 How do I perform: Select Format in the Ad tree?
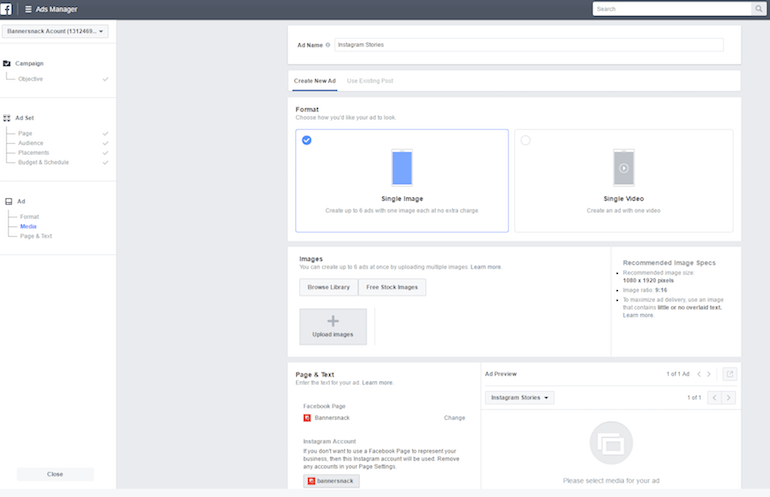coord(29,217)
